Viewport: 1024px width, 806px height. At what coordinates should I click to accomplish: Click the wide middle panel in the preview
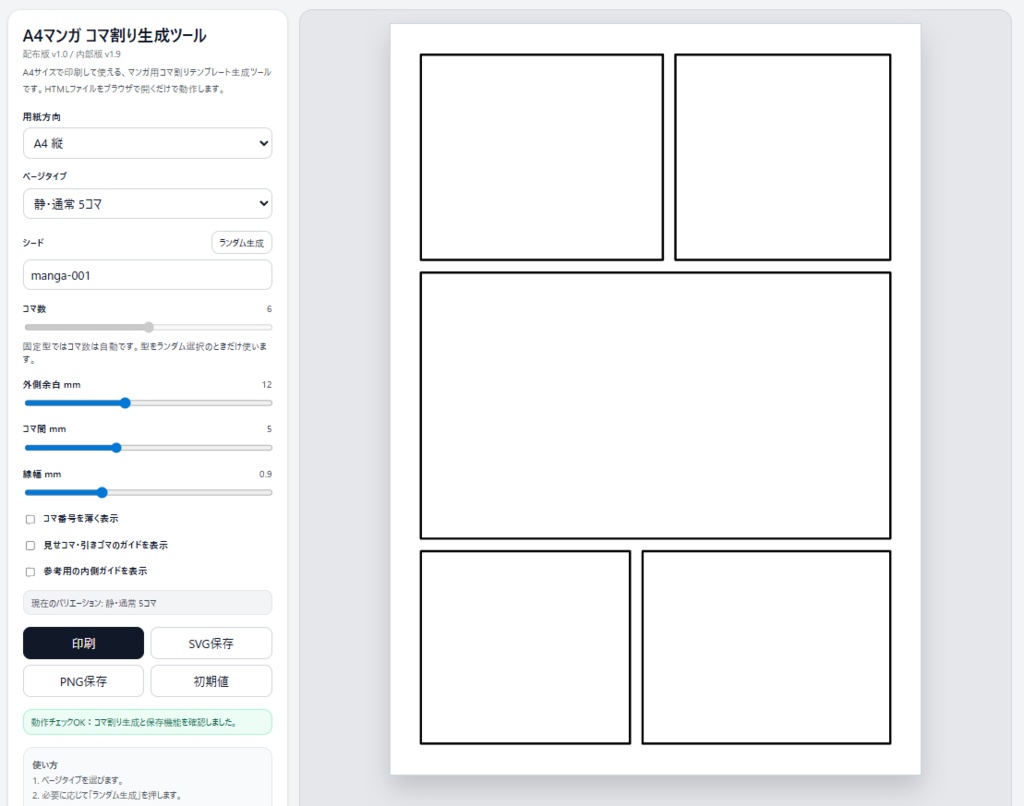[655, 406]
